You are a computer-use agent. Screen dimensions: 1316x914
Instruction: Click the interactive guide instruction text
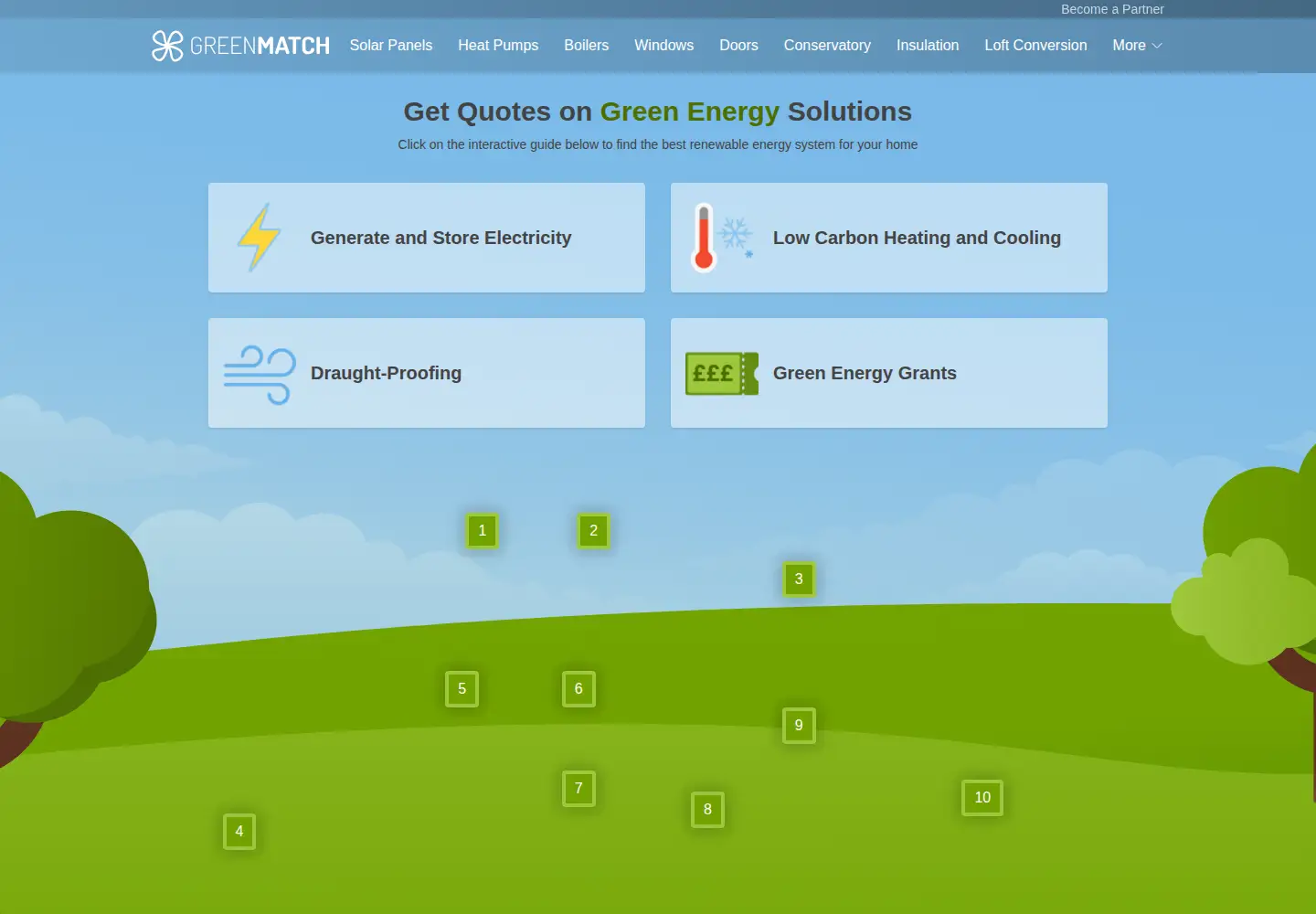[658, 144]
